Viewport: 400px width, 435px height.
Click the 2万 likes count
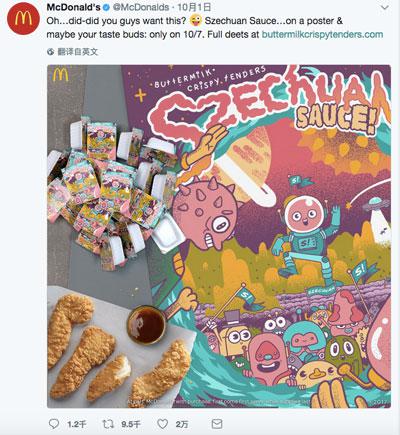pos(182,424)
